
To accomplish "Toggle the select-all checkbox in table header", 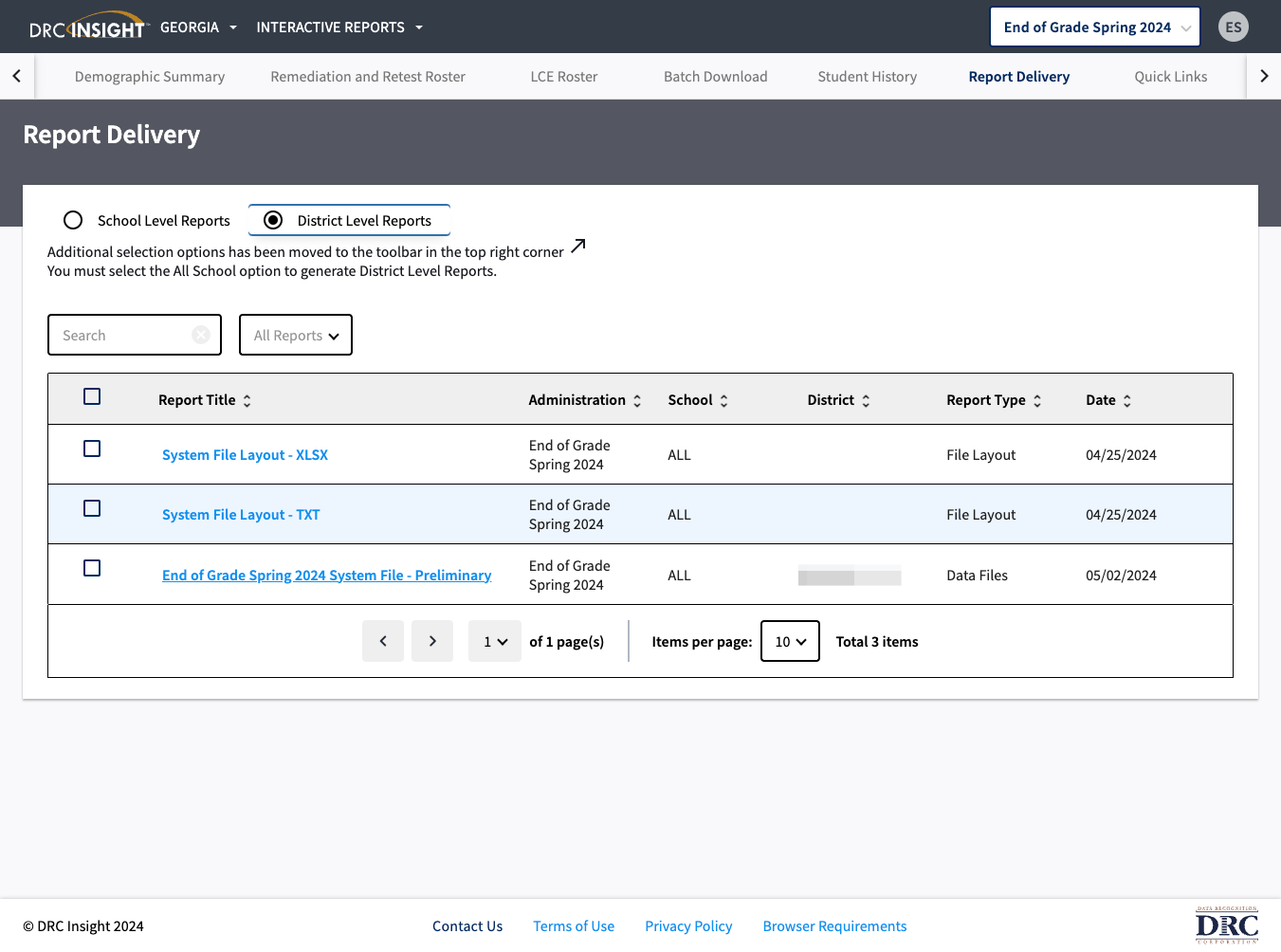I will tap(92, 396).
